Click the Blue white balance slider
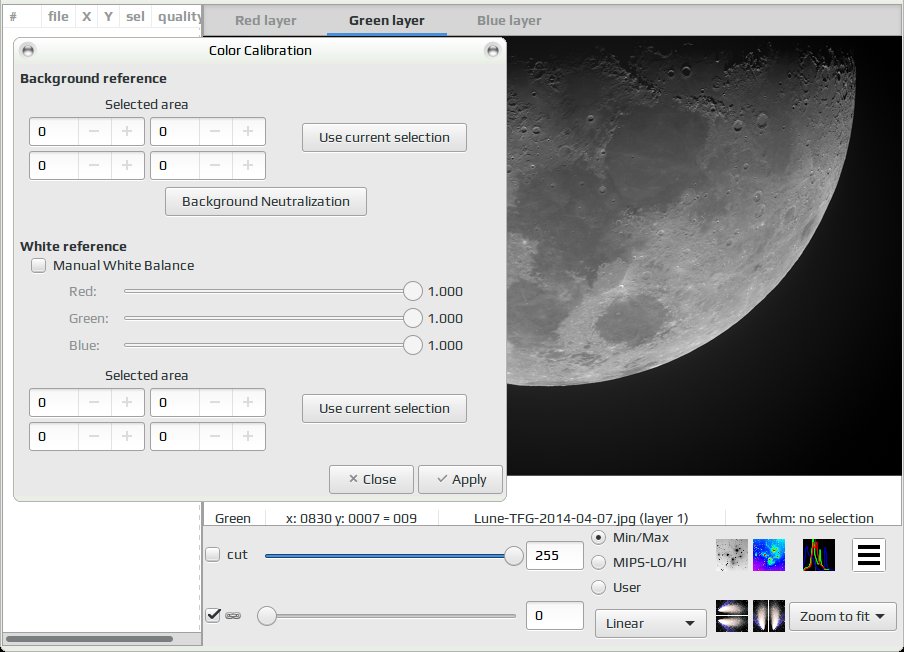The image size is (904, 652). coord(273,345)
